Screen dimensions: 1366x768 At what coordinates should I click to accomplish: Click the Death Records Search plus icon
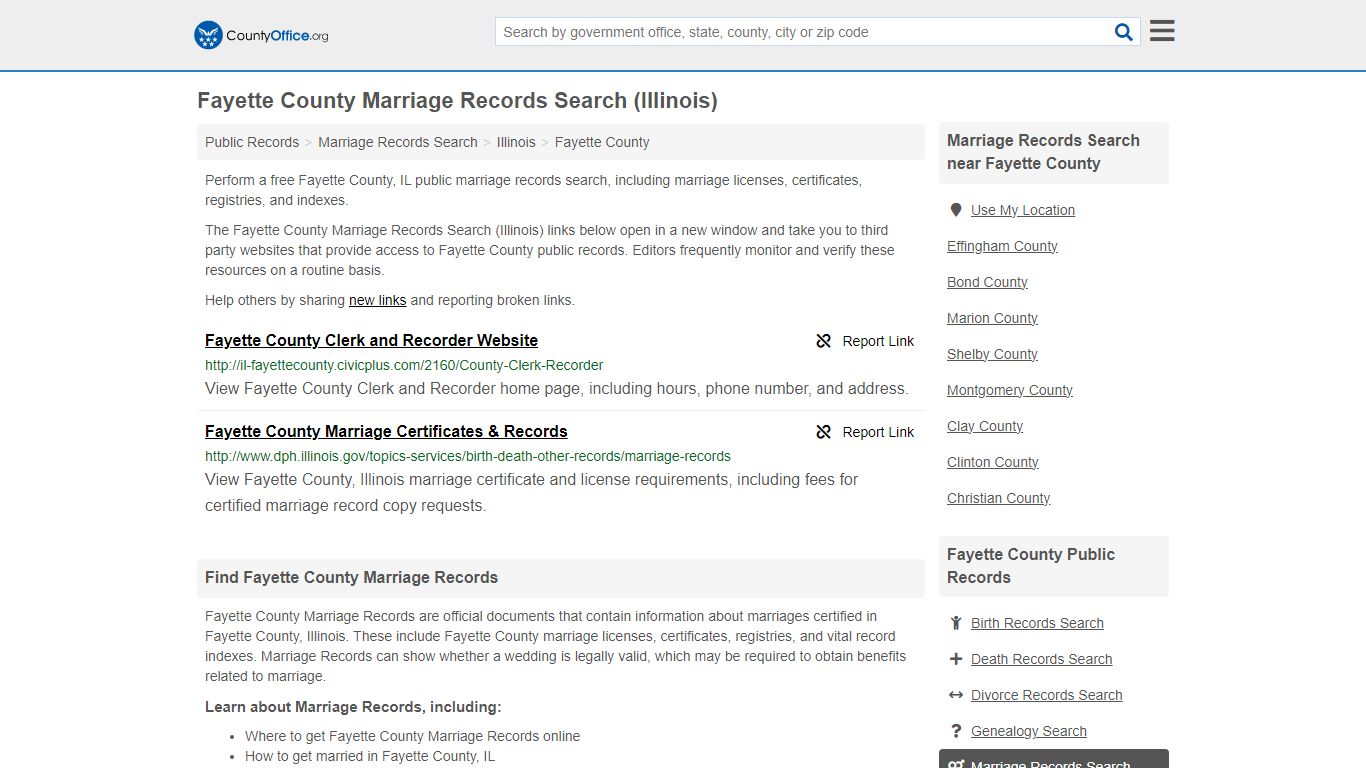pos(956,659)
